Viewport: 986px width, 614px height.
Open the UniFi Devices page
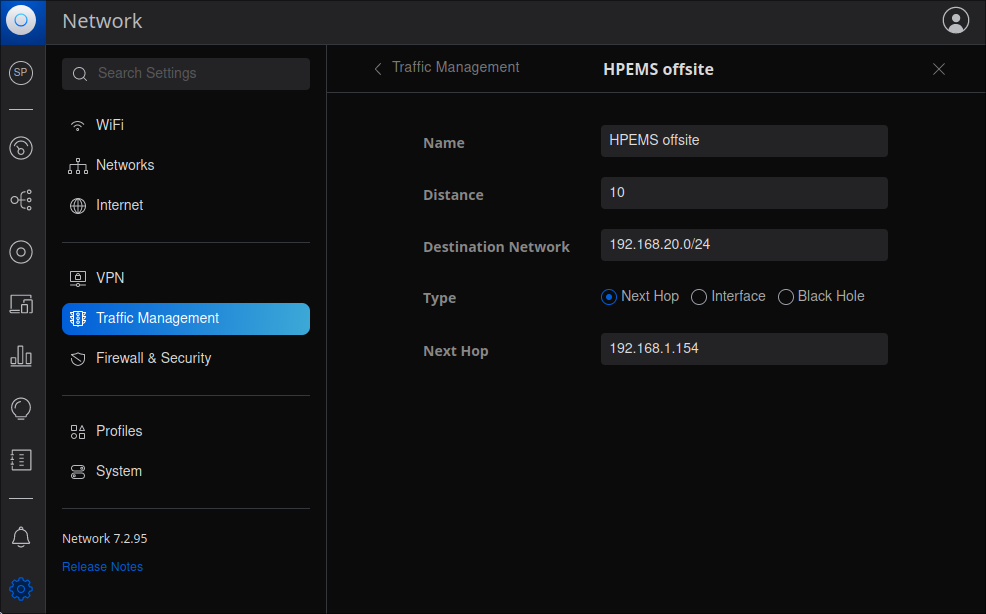(21, 252)
